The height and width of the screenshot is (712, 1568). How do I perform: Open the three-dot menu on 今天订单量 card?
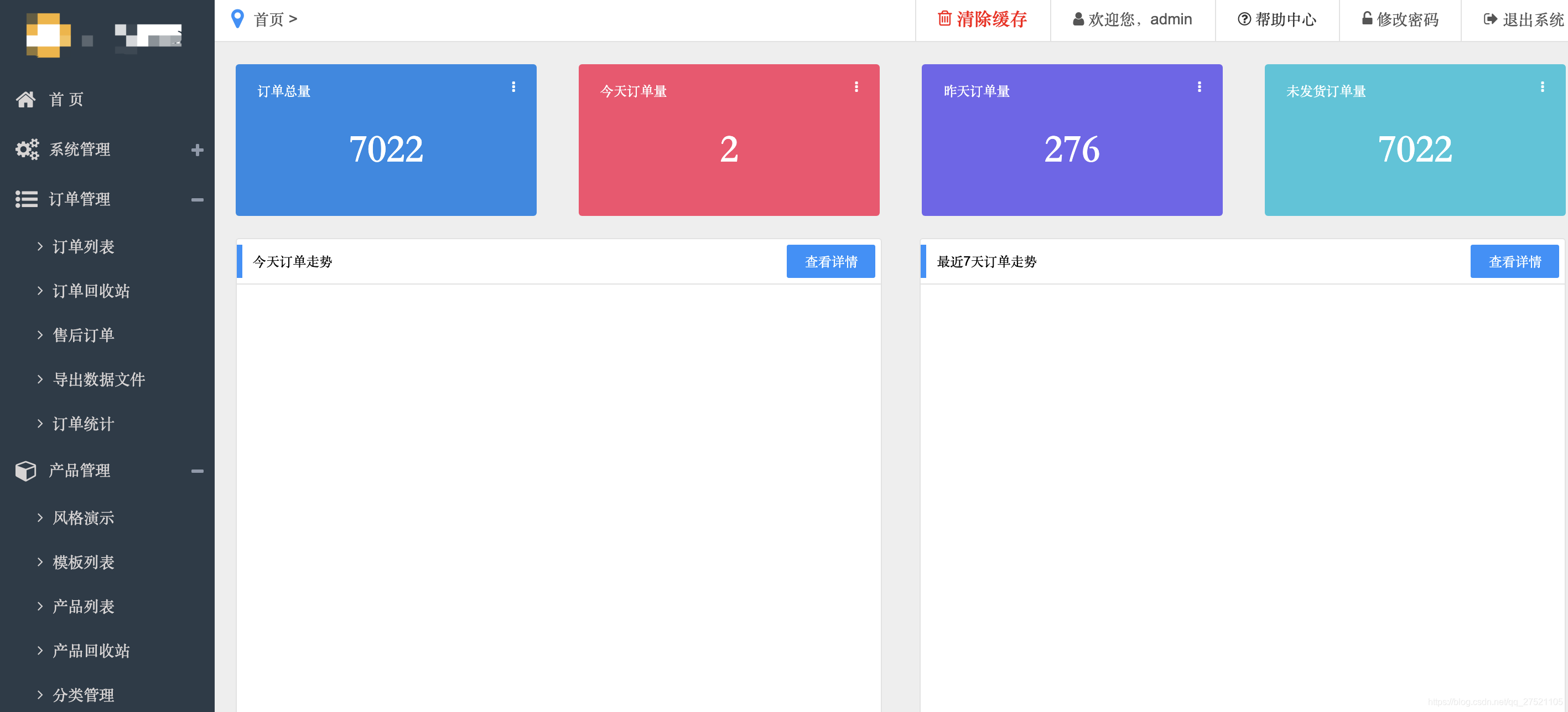click(x=856, y=87)
